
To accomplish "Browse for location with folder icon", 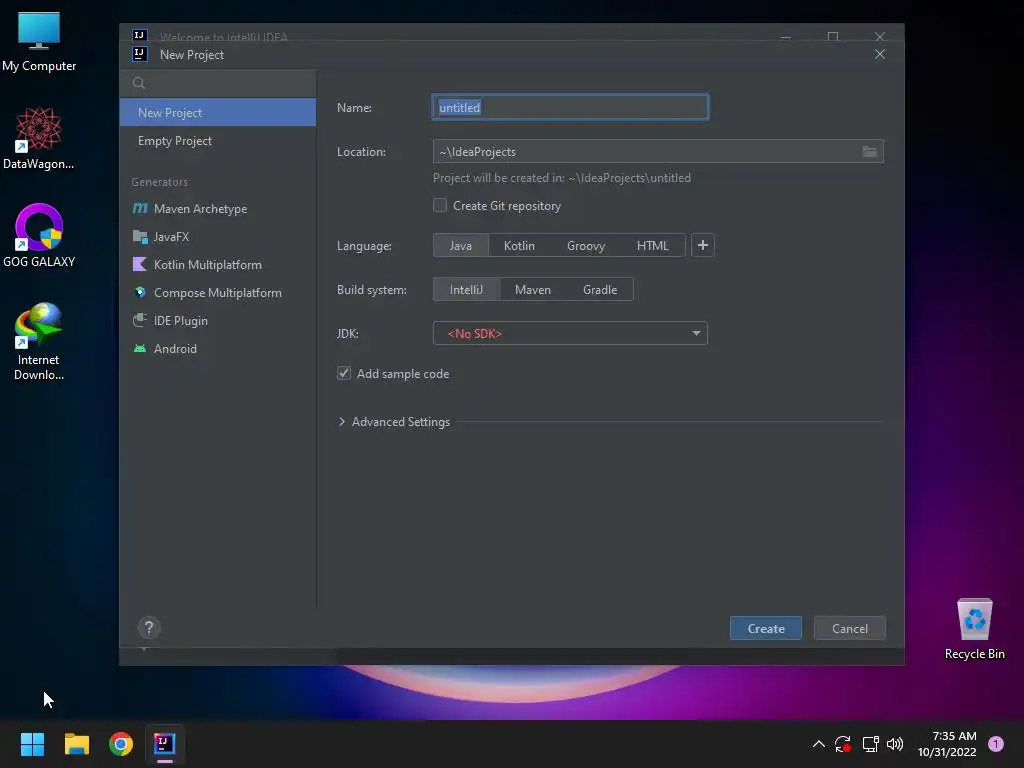I will 869,152.
